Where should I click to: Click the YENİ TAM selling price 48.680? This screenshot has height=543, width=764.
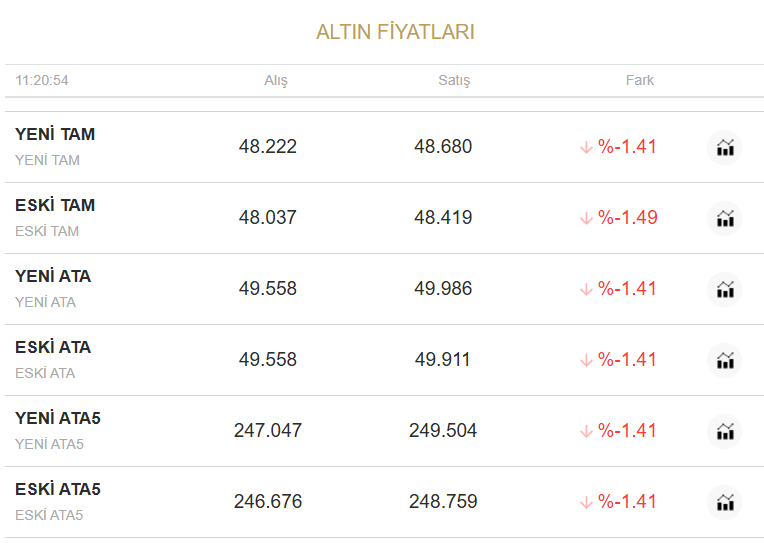click(x=443, y=147)
